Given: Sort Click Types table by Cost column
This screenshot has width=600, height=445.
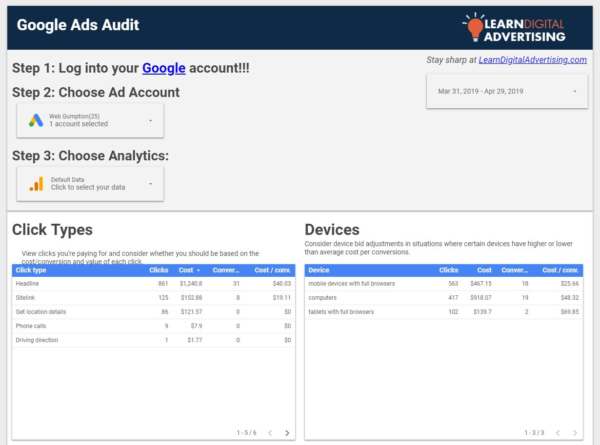Looking at the screenshot, I should 186,270.
